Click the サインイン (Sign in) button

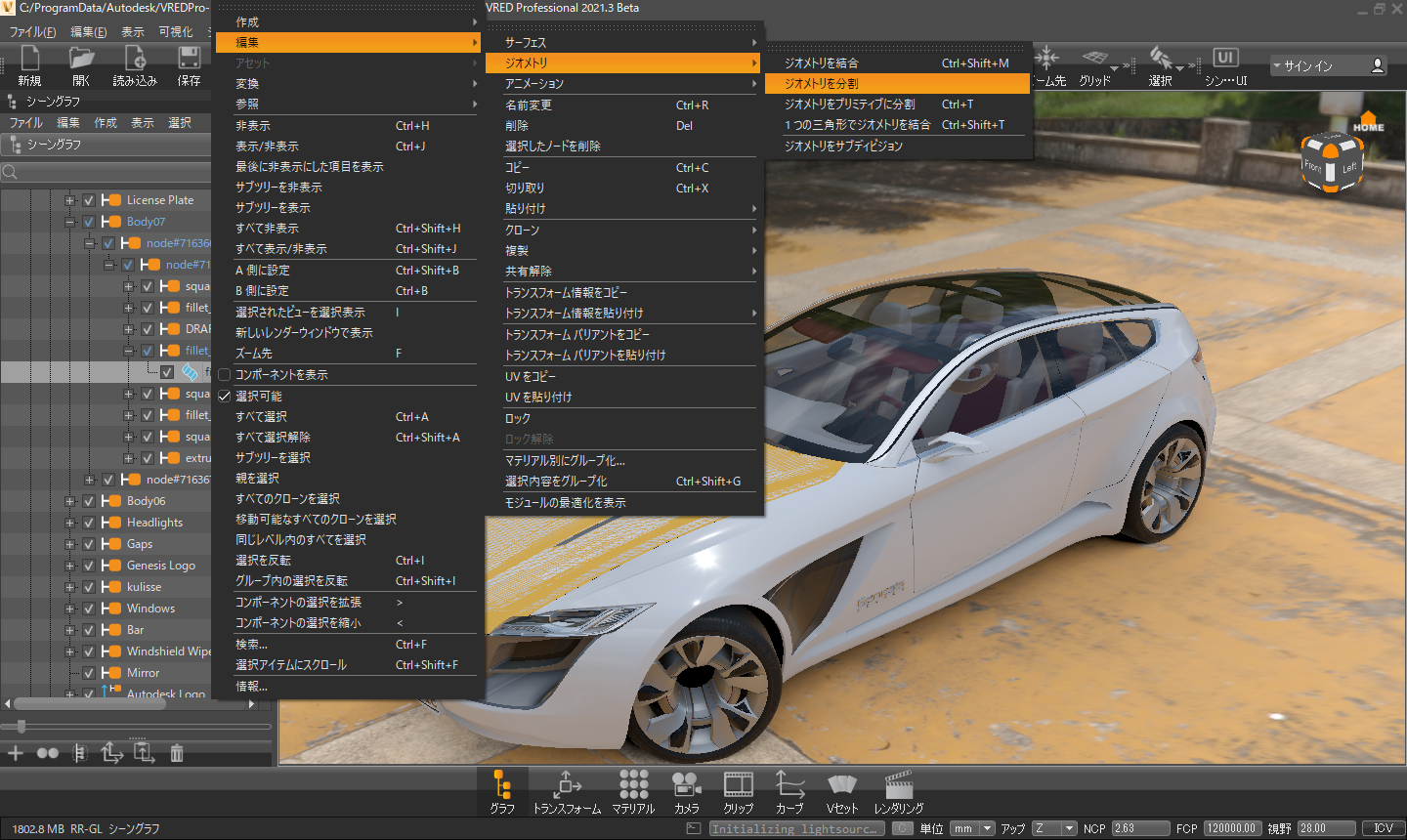point(1328,65)
